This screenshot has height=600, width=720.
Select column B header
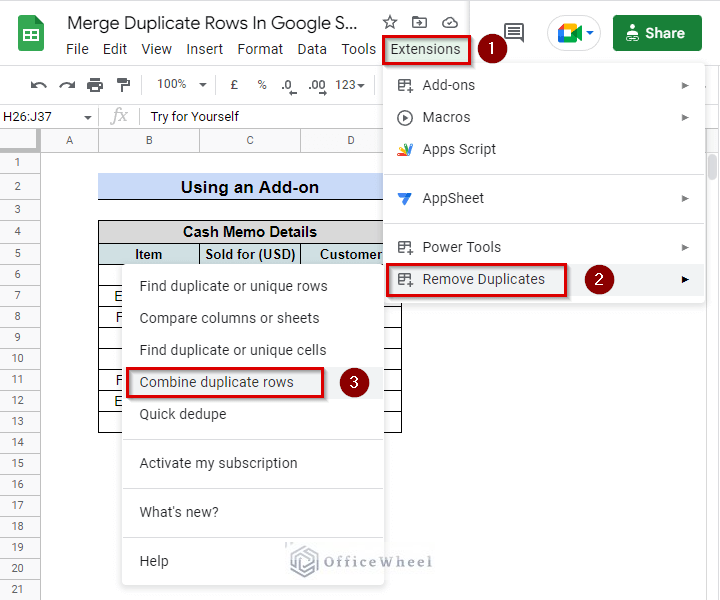tap(149, 140)
